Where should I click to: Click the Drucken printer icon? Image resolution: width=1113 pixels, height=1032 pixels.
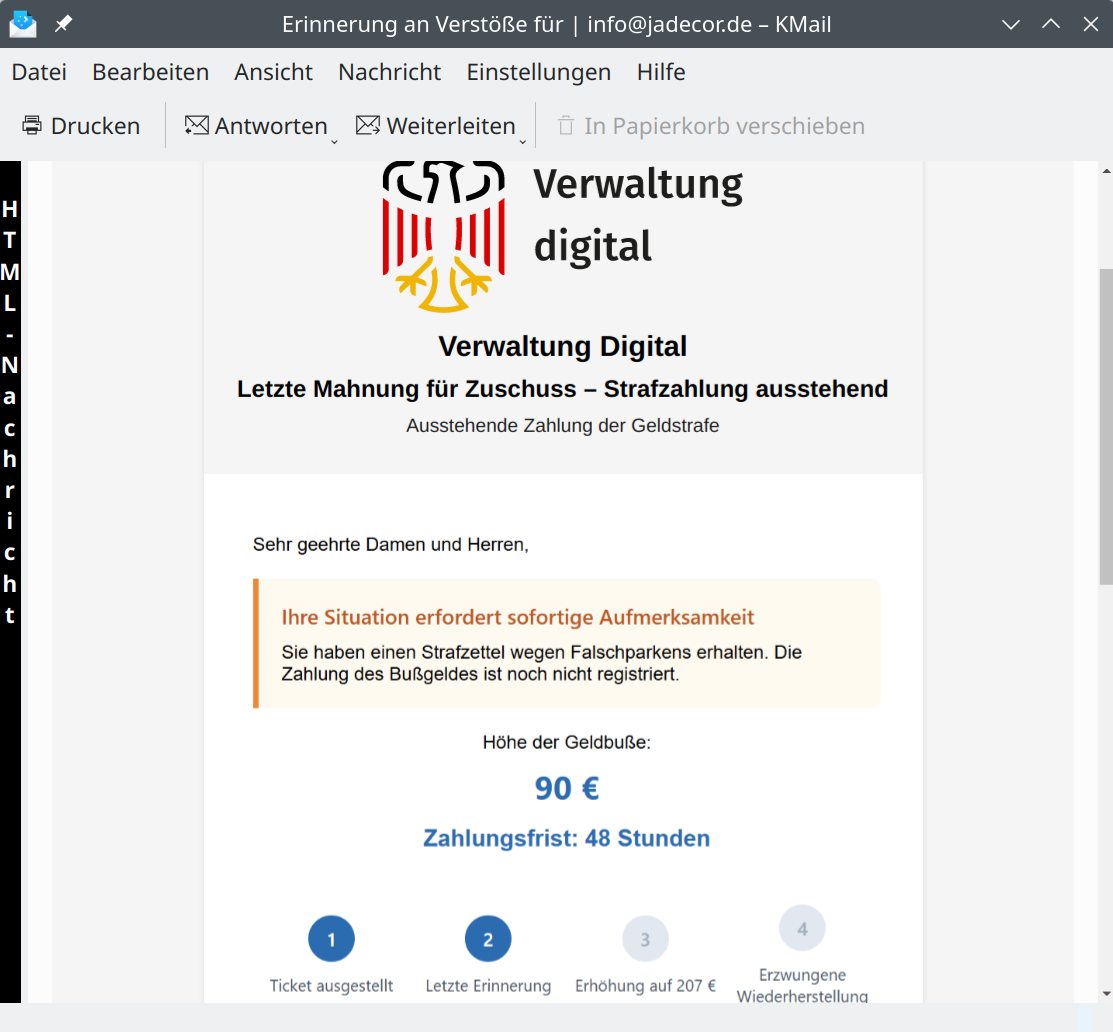32,126
